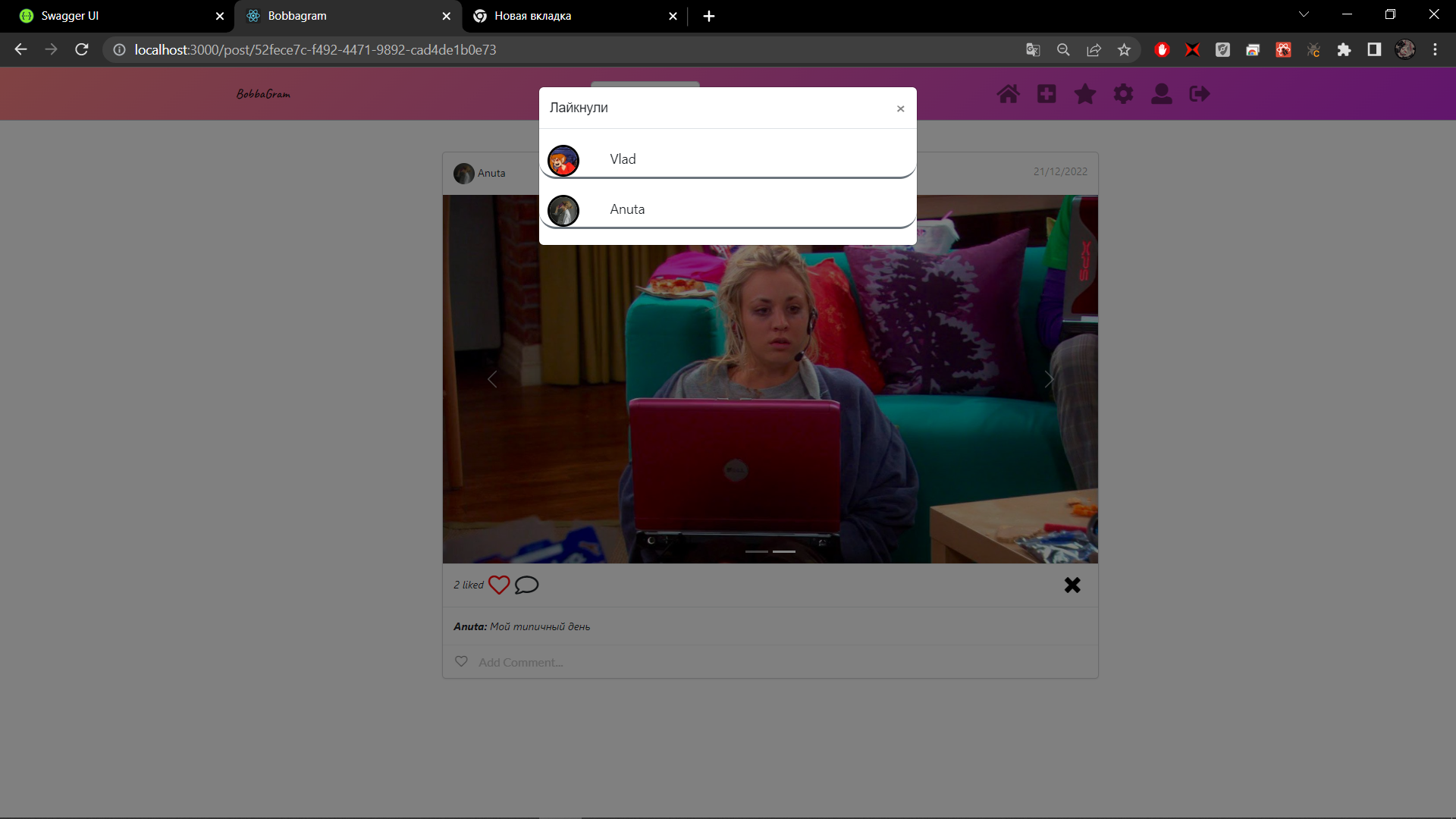Bookmark this page with star icon

(x=1124, y=50)
